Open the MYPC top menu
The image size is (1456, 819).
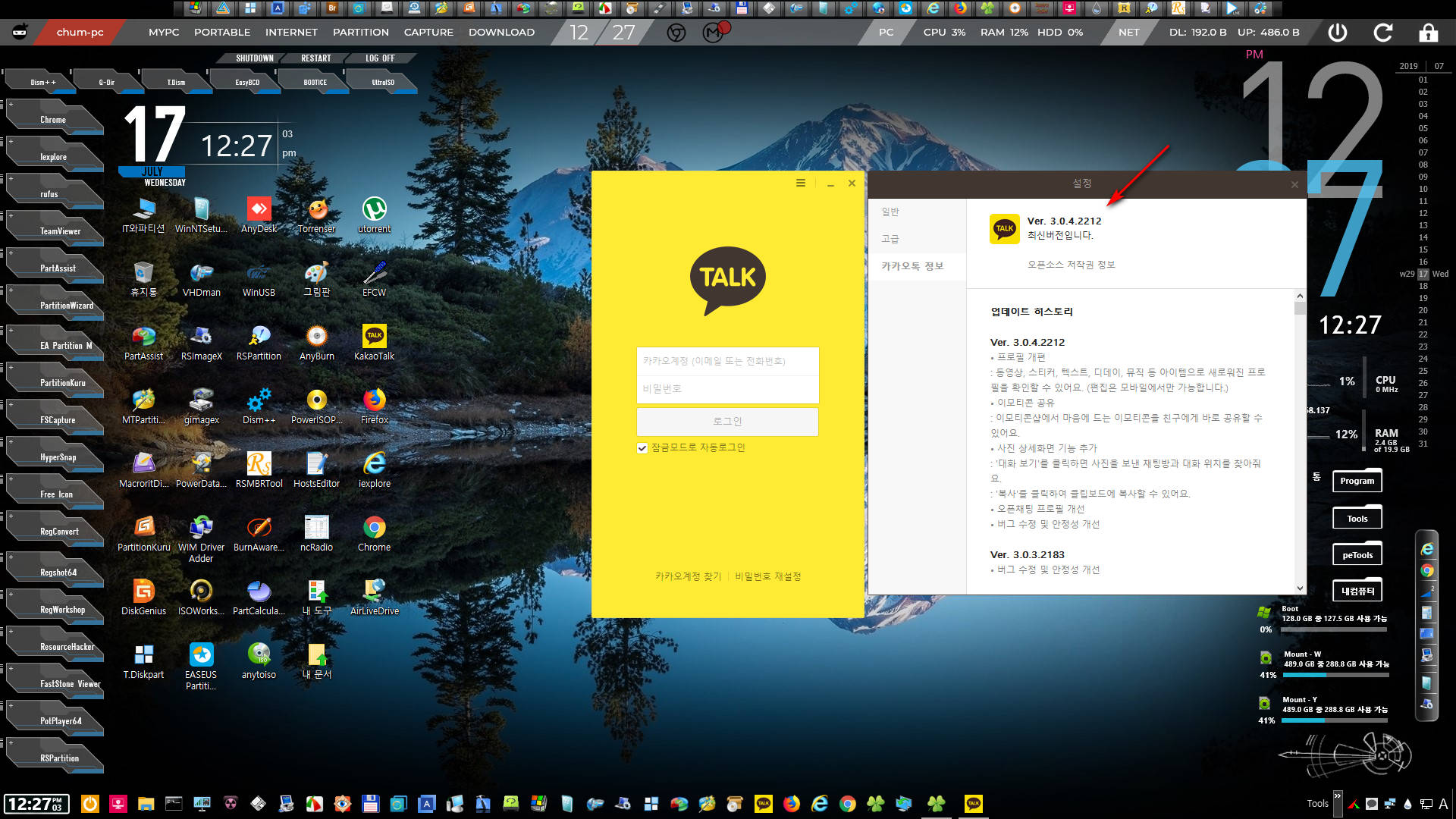(164, 33)
